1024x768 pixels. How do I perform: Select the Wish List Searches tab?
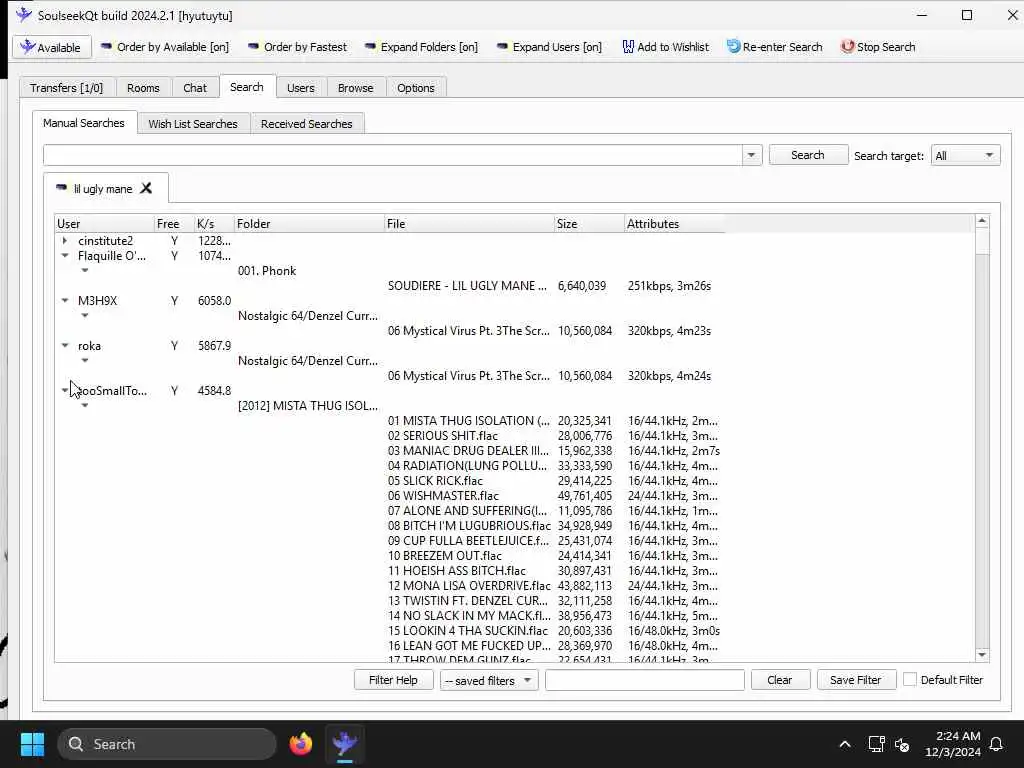tap(193, 123)
